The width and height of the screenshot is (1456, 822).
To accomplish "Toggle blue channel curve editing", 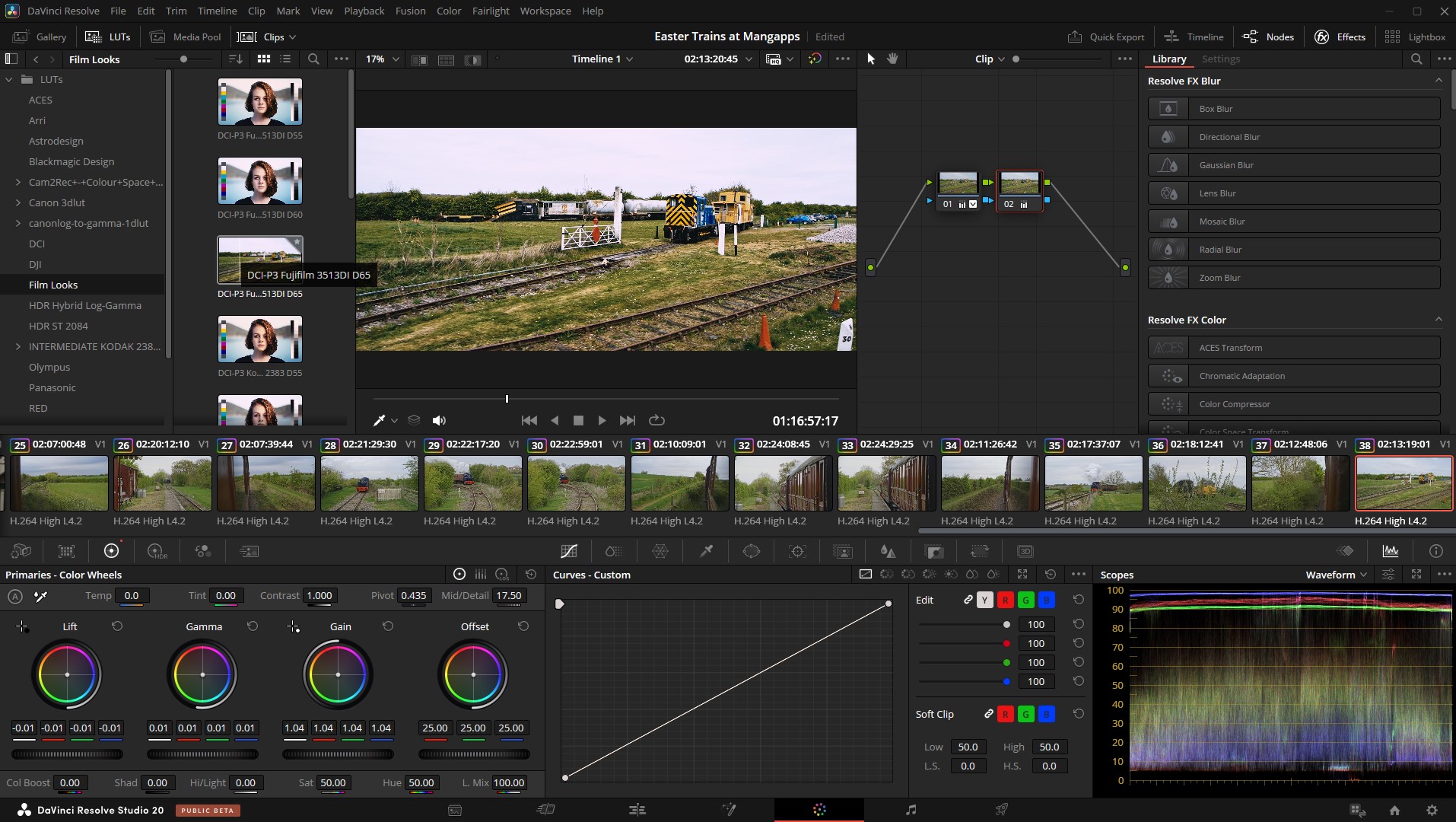I will [1046, 600].
